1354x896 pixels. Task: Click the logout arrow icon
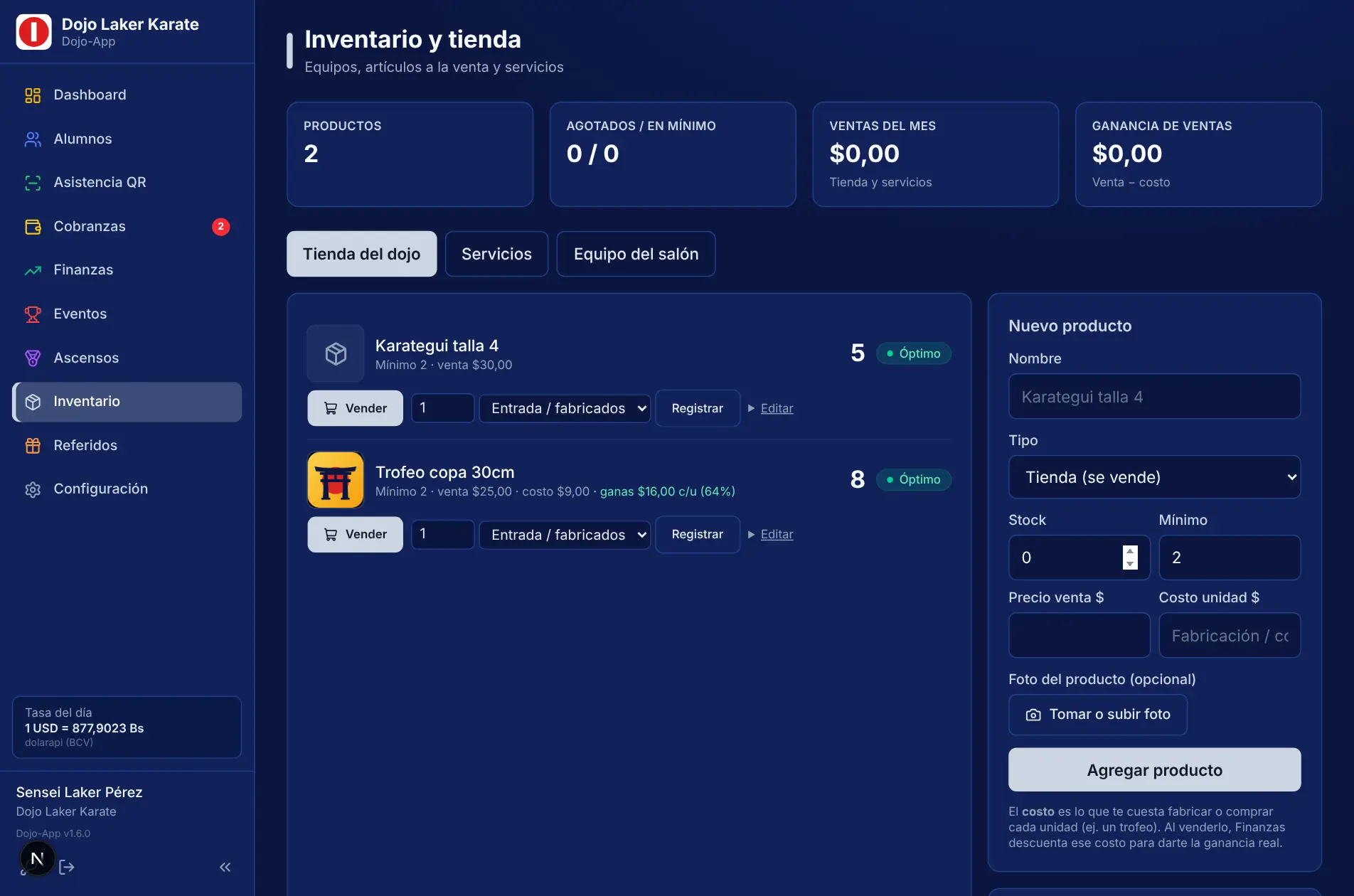(67, 867)
